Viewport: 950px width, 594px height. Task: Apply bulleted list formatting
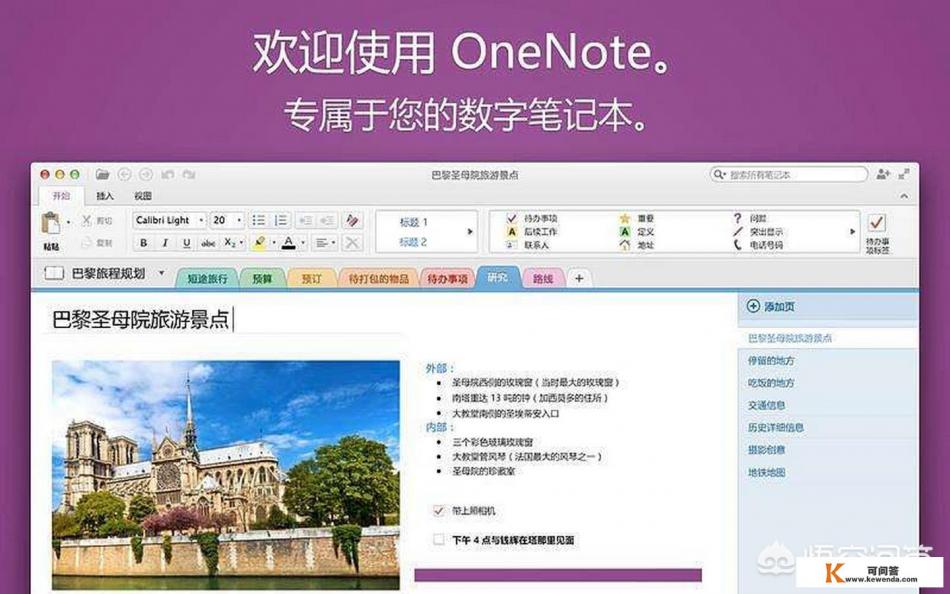pyautogui.click(x=259, y=220)
